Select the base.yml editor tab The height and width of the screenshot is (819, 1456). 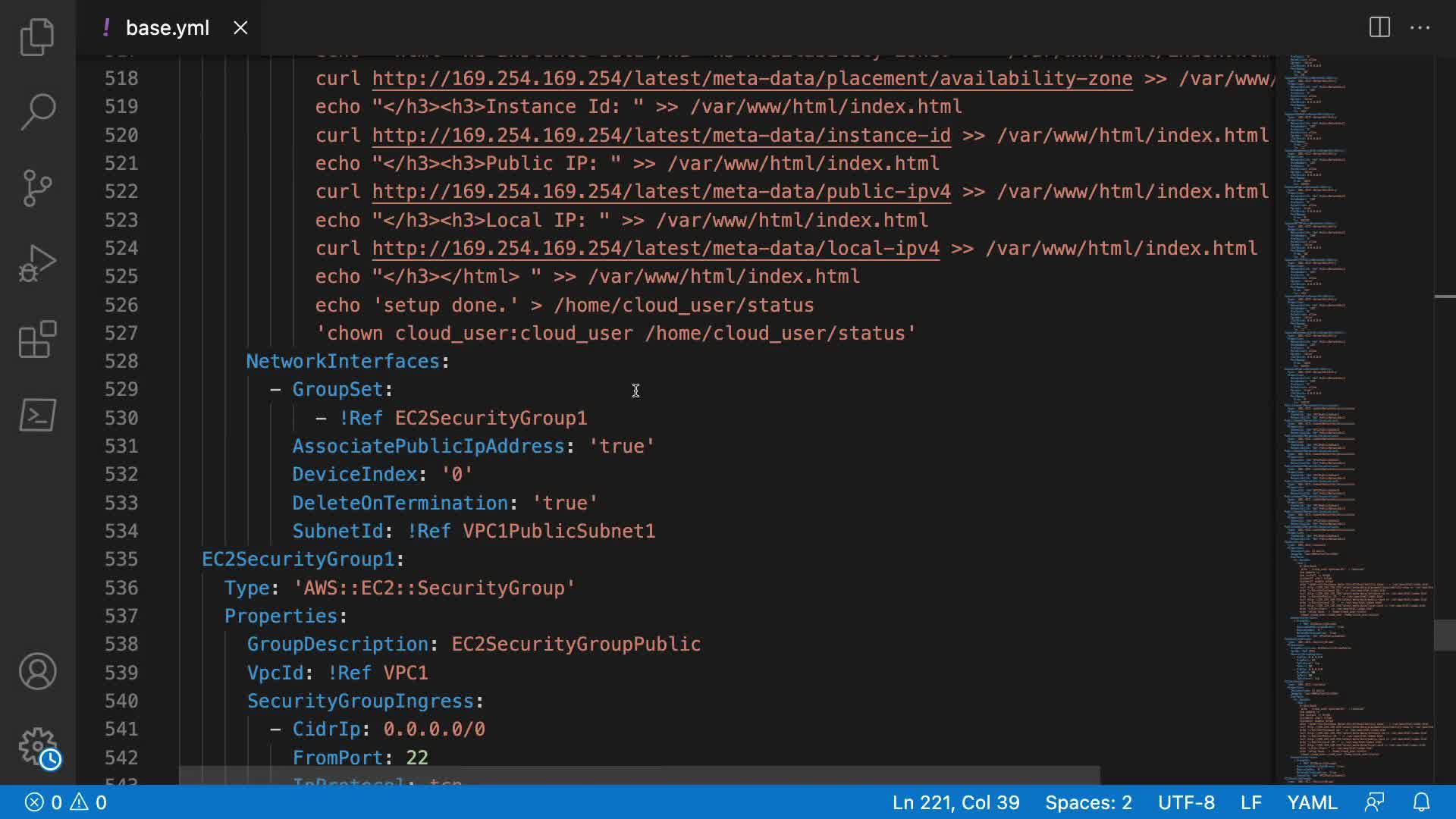coord(167,28)
